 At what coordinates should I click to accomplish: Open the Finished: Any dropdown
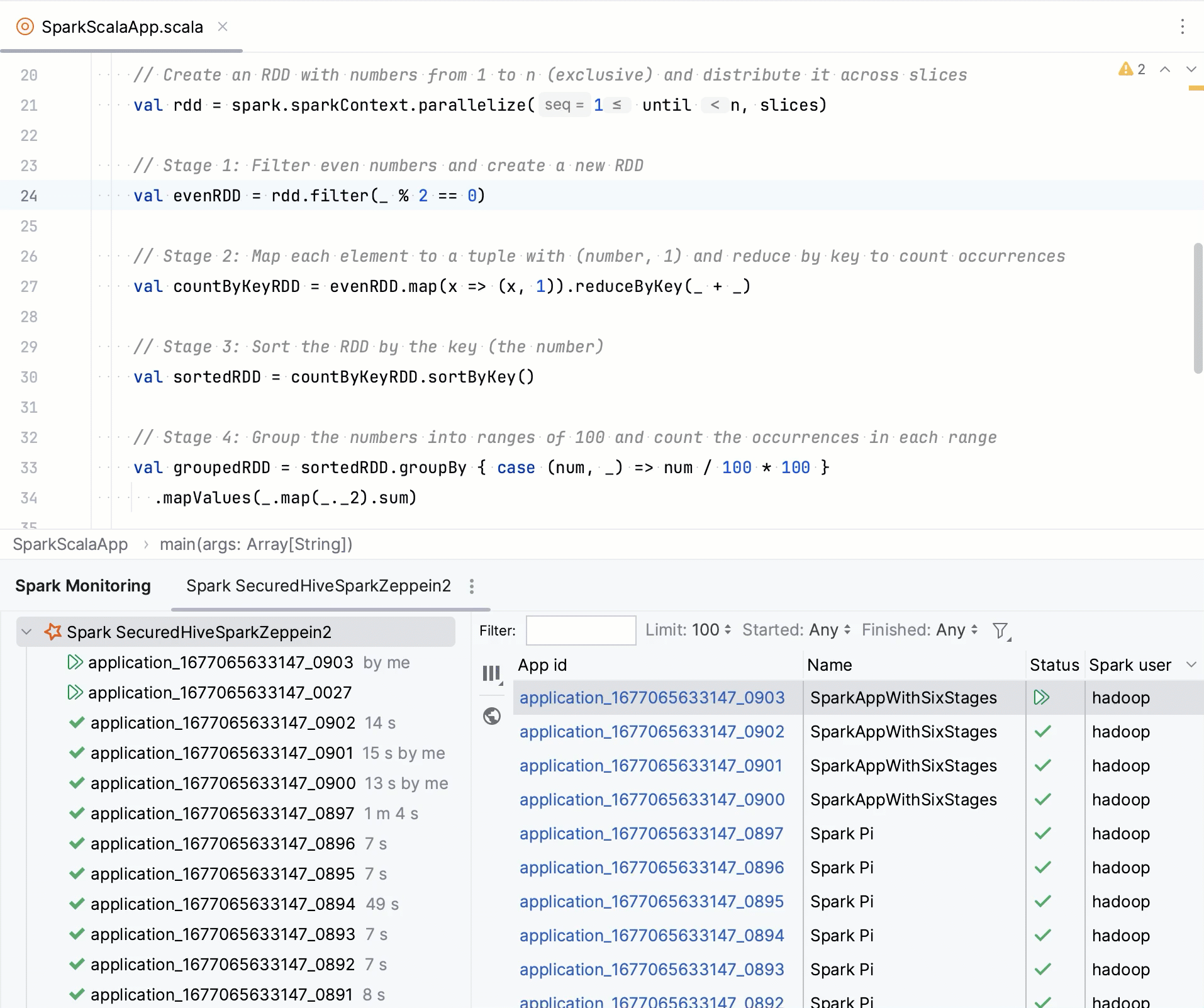[x=920, y=630]
